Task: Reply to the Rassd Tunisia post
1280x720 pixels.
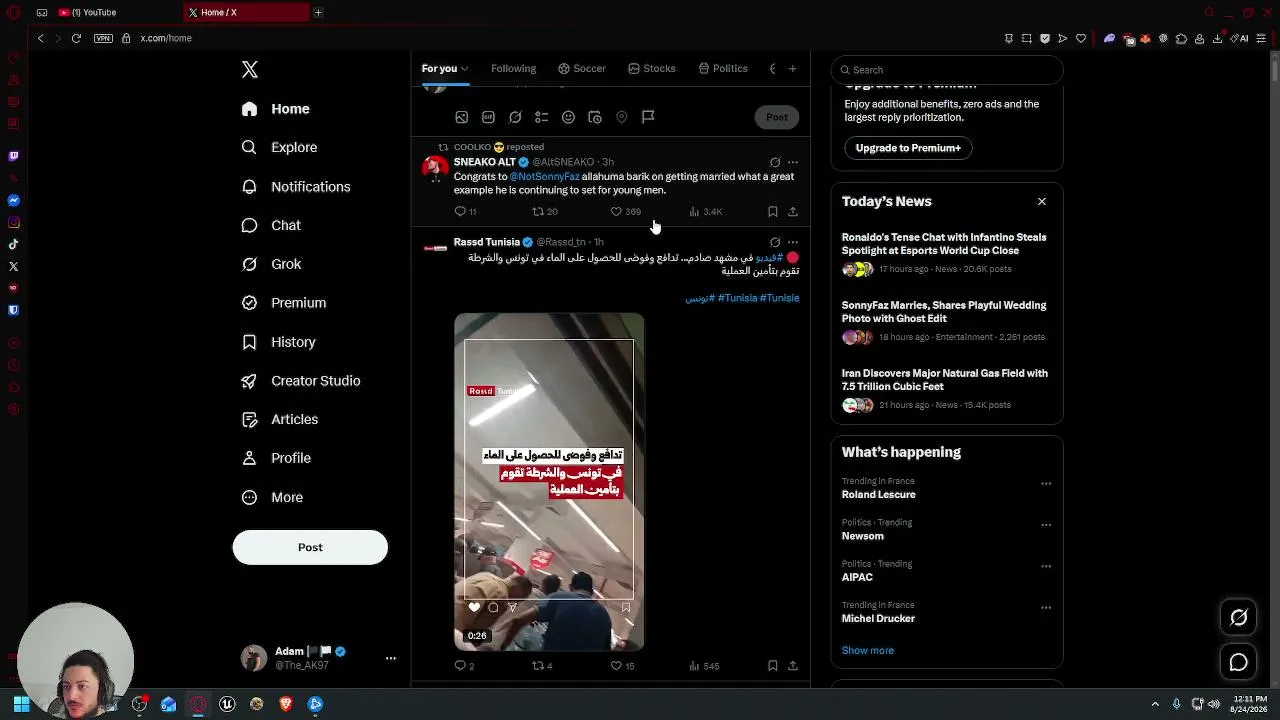Action: tap(464, 666)
